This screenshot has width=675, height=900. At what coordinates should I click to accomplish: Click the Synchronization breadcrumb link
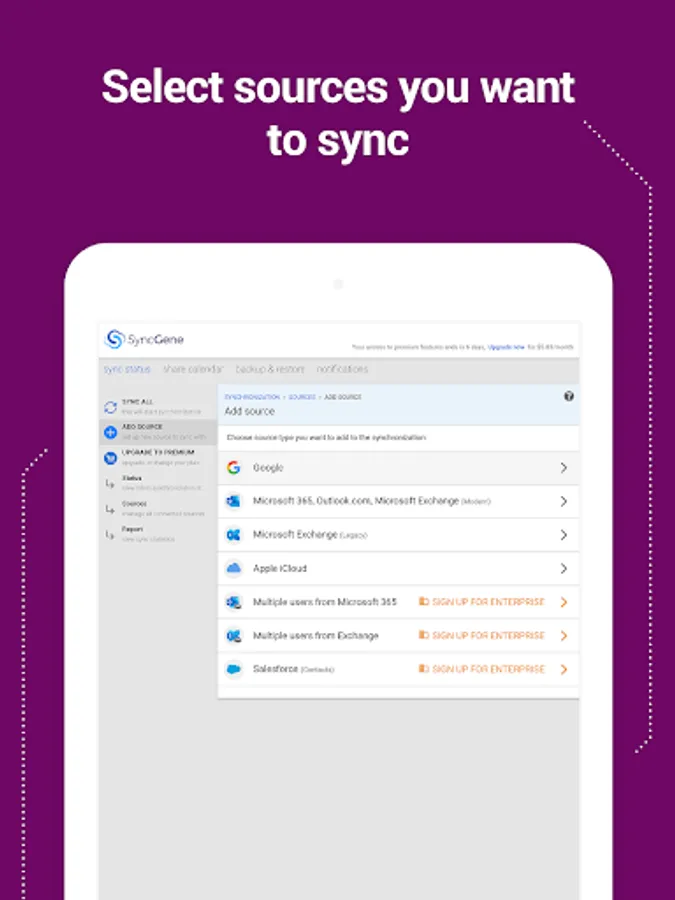(252, 397)
